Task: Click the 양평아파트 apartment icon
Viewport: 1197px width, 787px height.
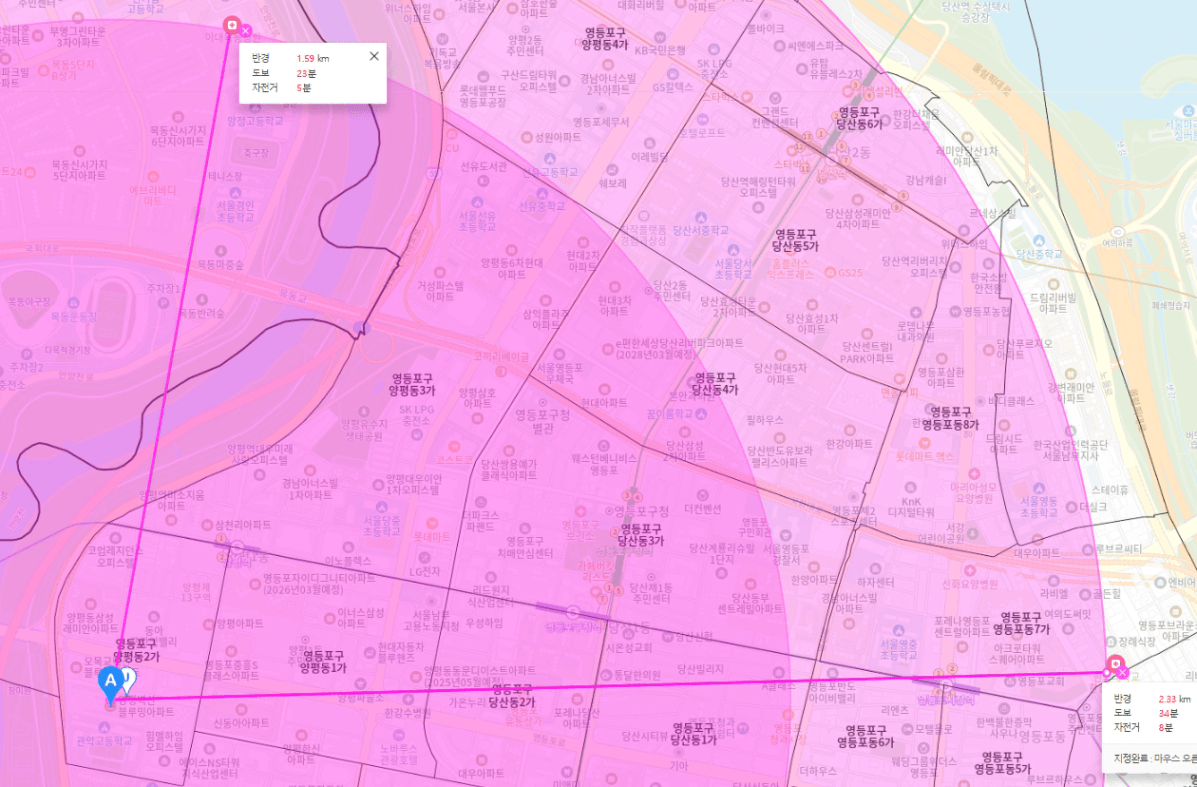Action: [208, 624]
